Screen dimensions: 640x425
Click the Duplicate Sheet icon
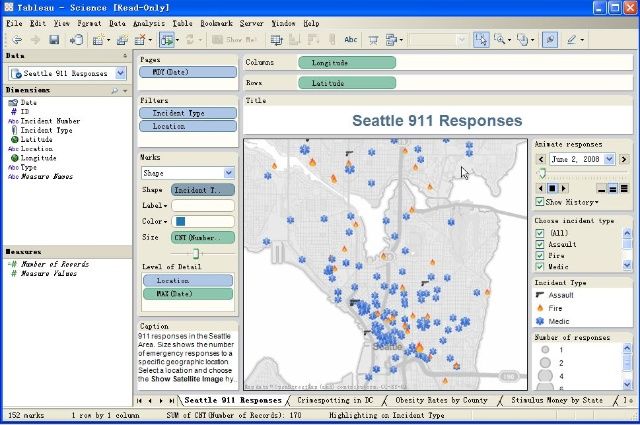point(122,40)
